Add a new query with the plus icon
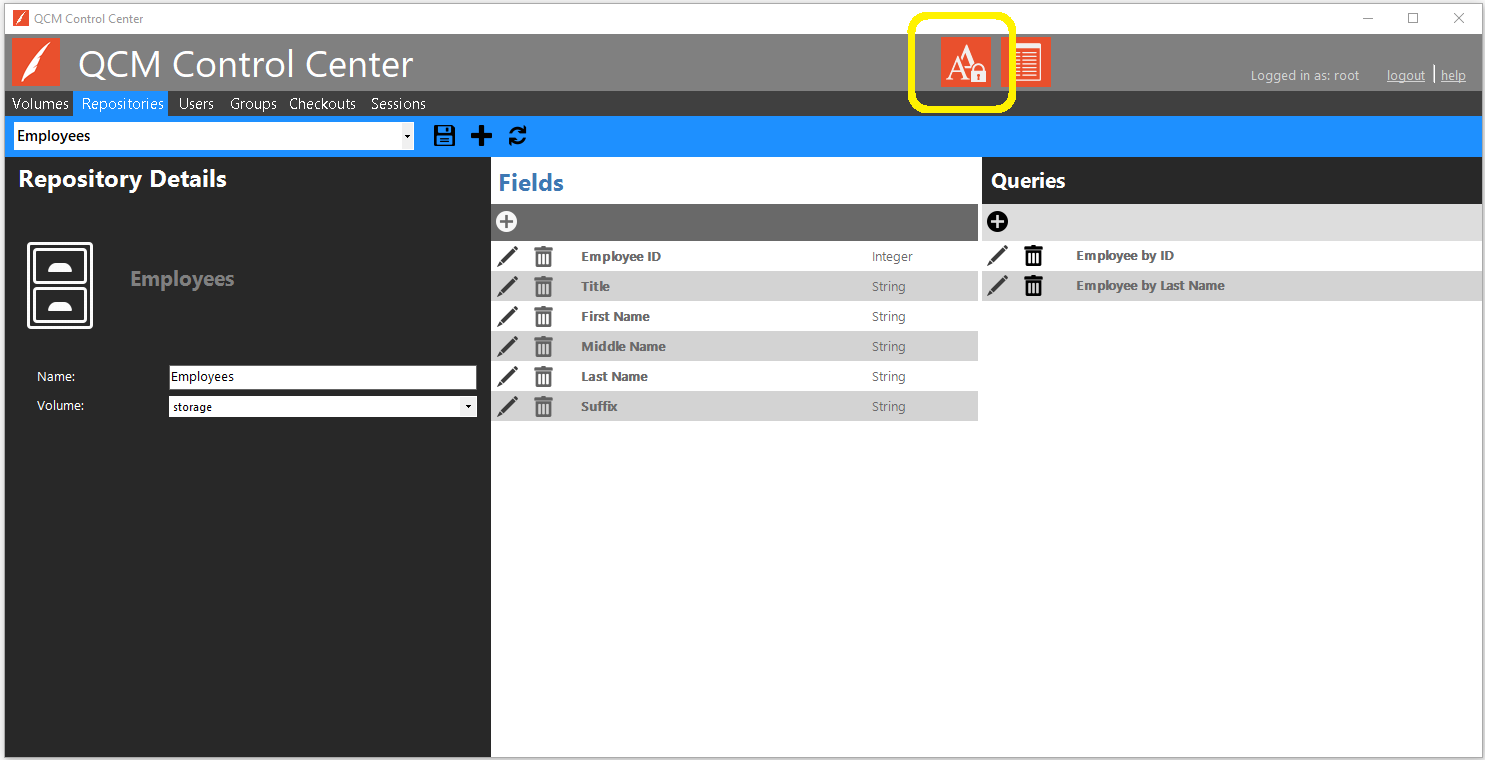Image resolution: width=1485 pixels, height=762 pixels. pyautogui.click(x=997, y=222)
